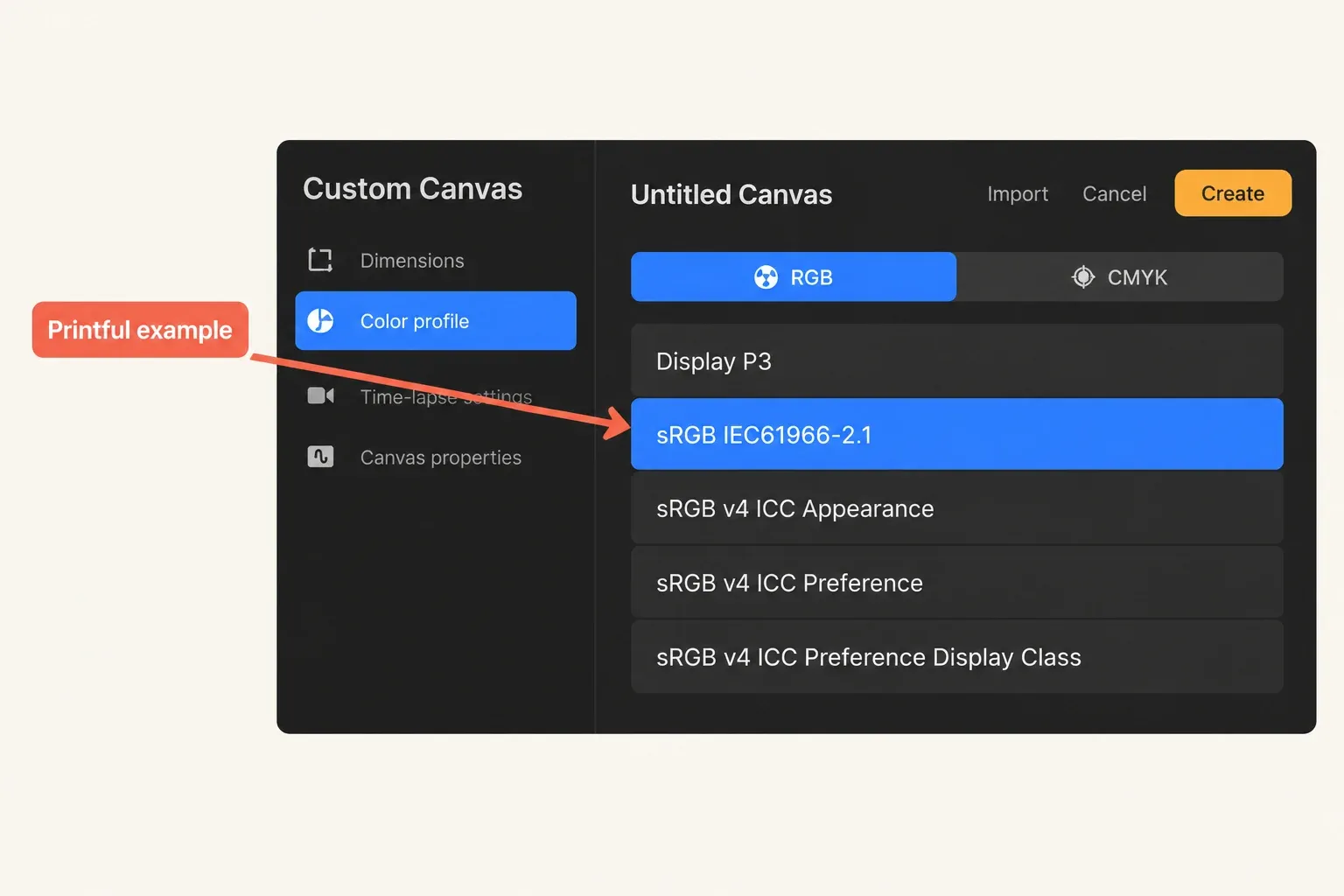Click Import in the canvas header

click(x=1018, y=194)
